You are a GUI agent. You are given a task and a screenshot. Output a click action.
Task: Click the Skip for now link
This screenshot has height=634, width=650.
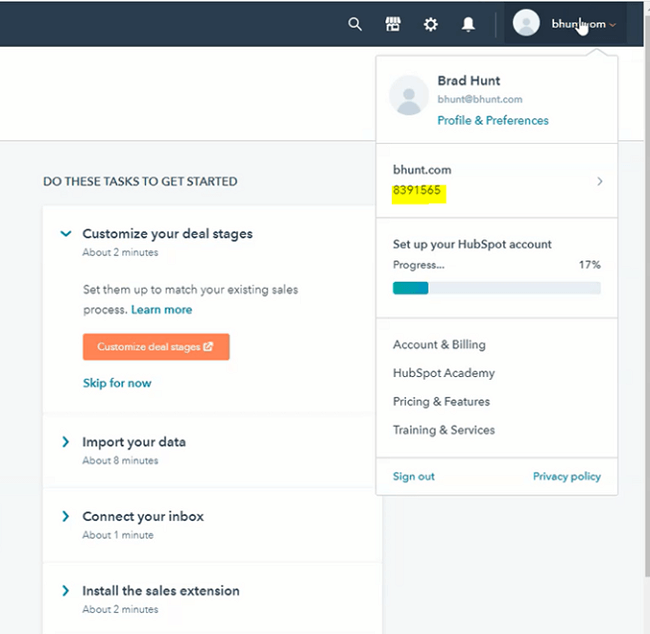[x=117, y=383]
